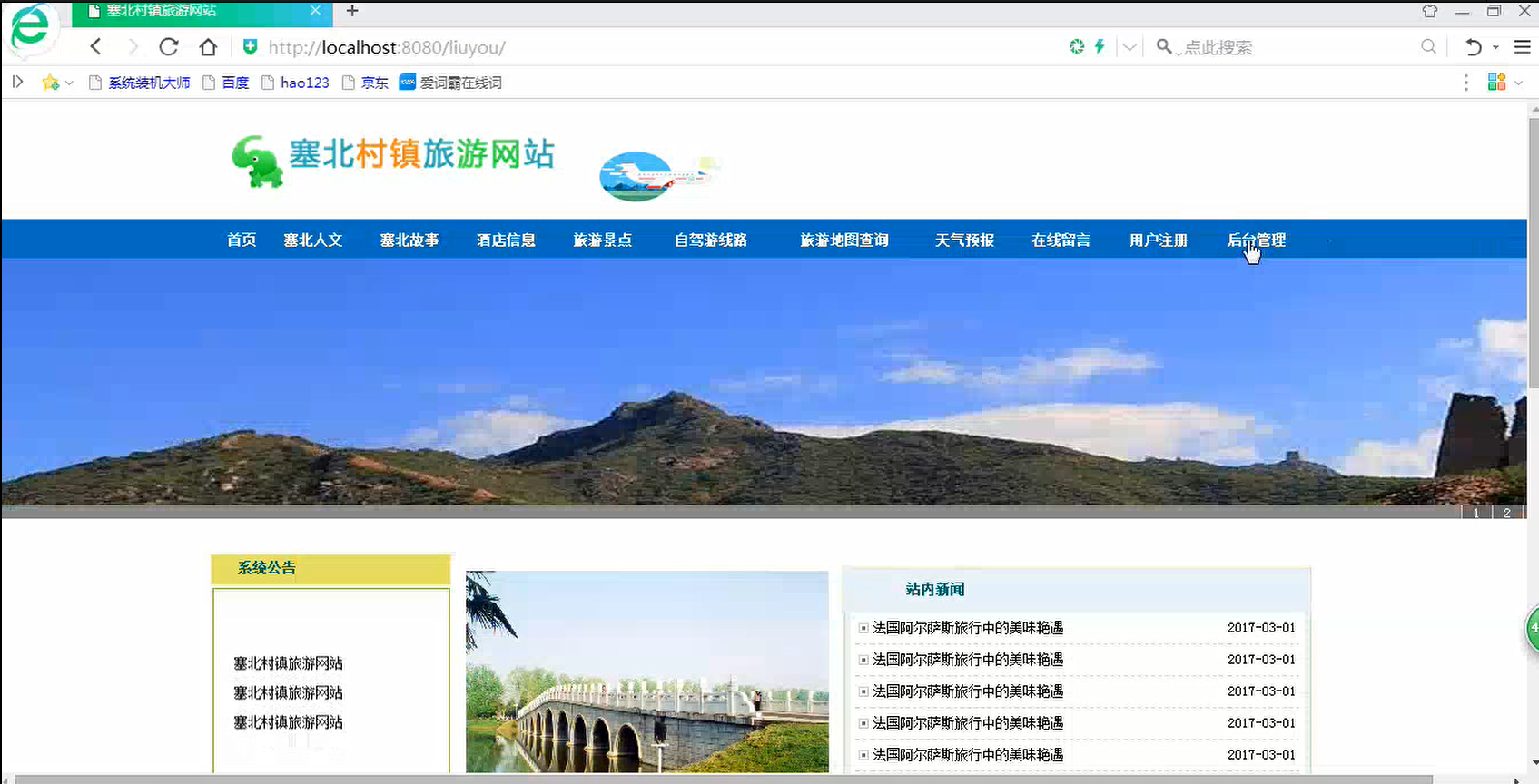The width and height of the screenshot is (1539, 784).
Task: Click the search submit magnifier icon
Action: (1428, 46)
